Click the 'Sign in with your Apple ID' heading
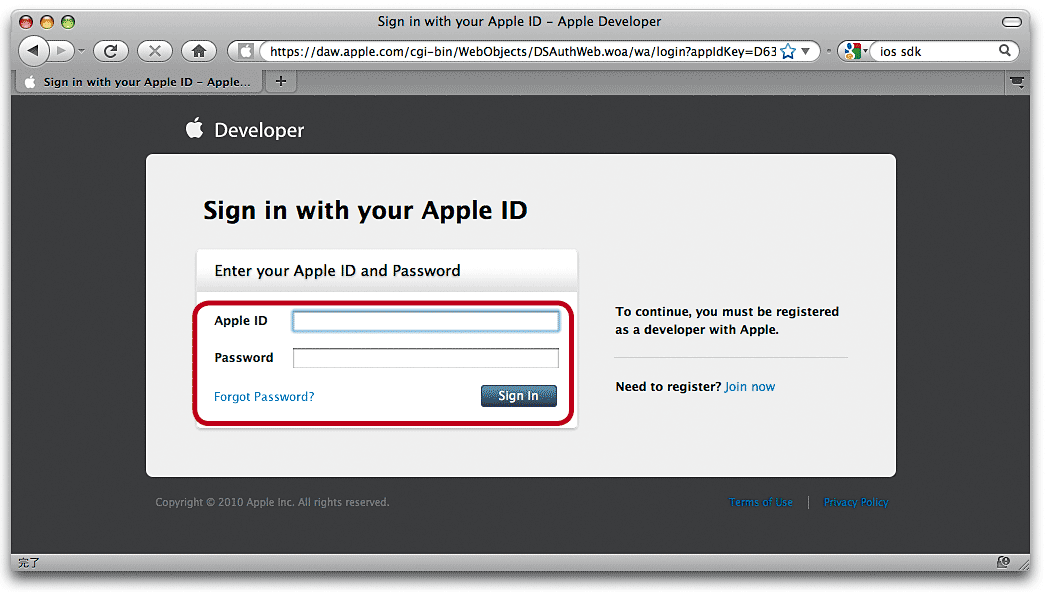 (365, 211)
